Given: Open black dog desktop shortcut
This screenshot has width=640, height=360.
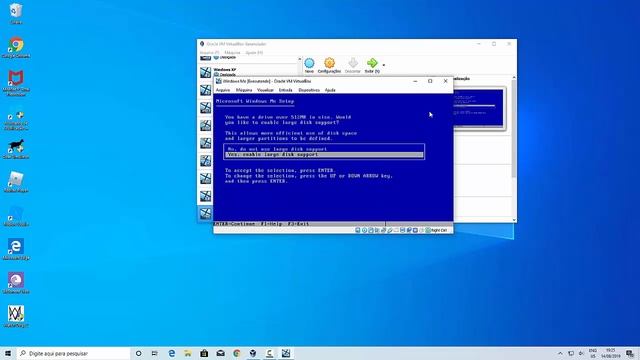Looking at the screenshot, I should tap(16, 149).
